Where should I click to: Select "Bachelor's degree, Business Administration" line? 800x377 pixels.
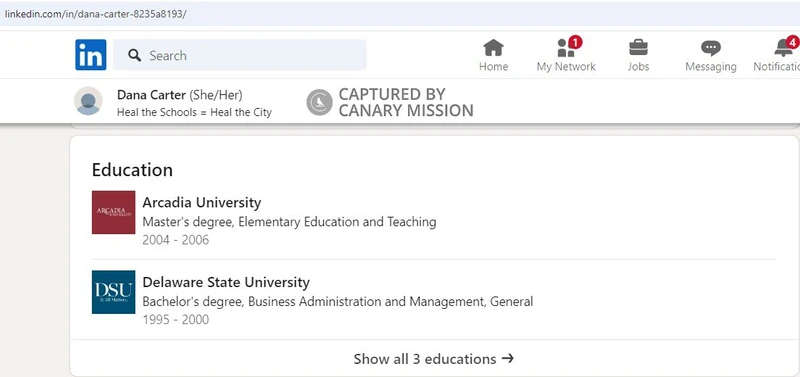338,301
